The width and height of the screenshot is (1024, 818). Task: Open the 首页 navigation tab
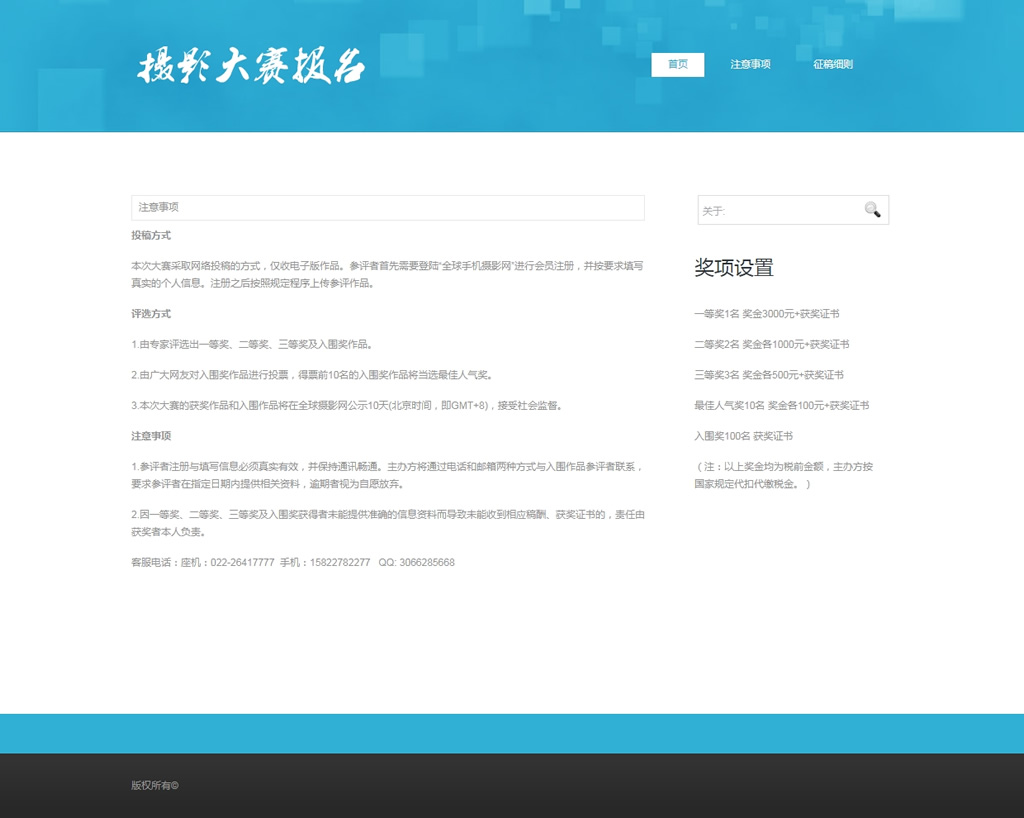pos(677,65)
